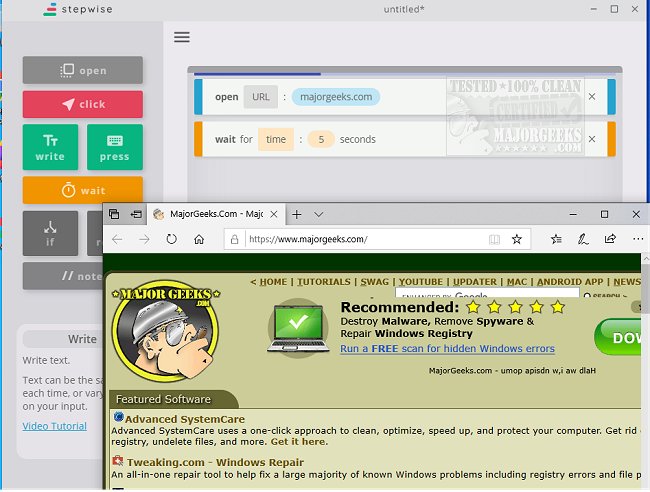650x492 pixels.
Task: Open the UPDATER link
Action: [x=475, y=282]
